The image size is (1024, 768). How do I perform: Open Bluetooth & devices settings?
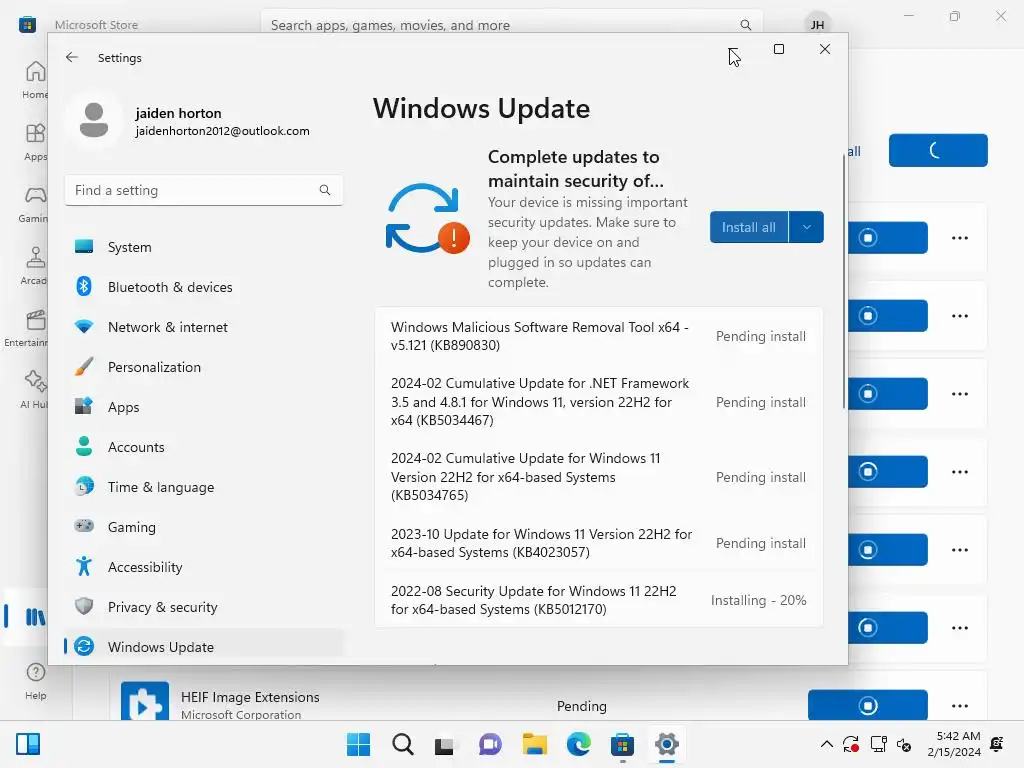[x=204, y=287]
